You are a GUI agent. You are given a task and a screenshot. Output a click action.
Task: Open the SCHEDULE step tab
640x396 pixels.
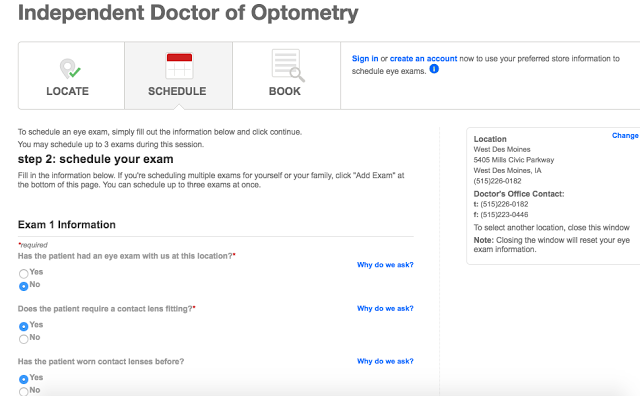pos(179,76)
